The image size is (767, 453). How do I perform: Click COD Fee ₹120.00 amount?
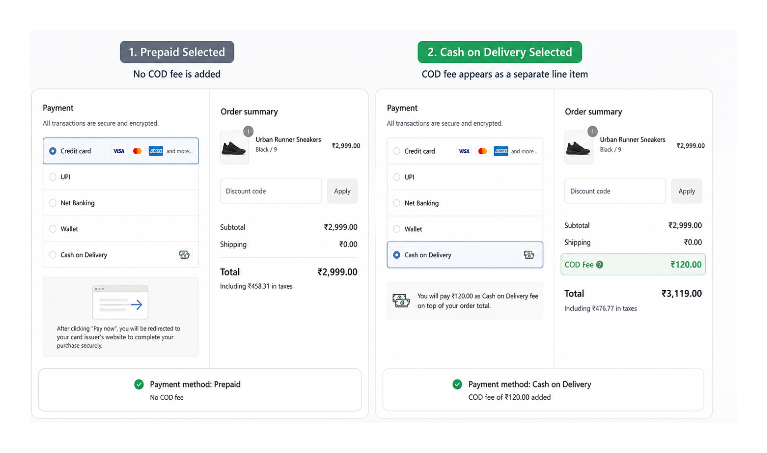point(686,265)
